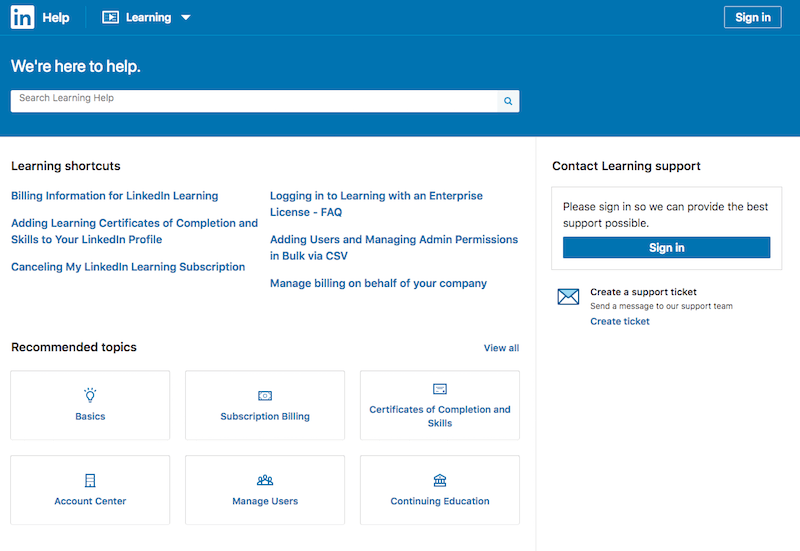The image size is (800, 551).
Task: Open the Basics topic label
Action: (x=90, y=416)
